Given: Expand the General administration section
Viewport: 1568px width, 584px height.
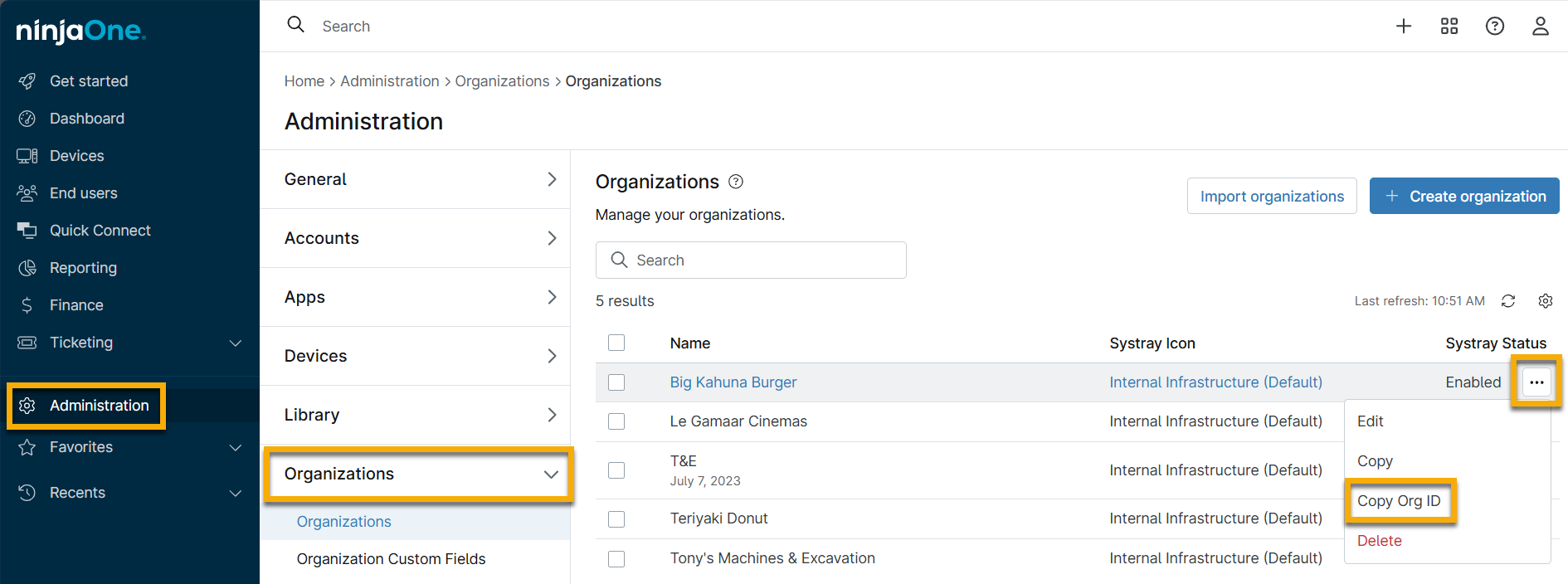Looking at the screenshot, I should 416,179.
